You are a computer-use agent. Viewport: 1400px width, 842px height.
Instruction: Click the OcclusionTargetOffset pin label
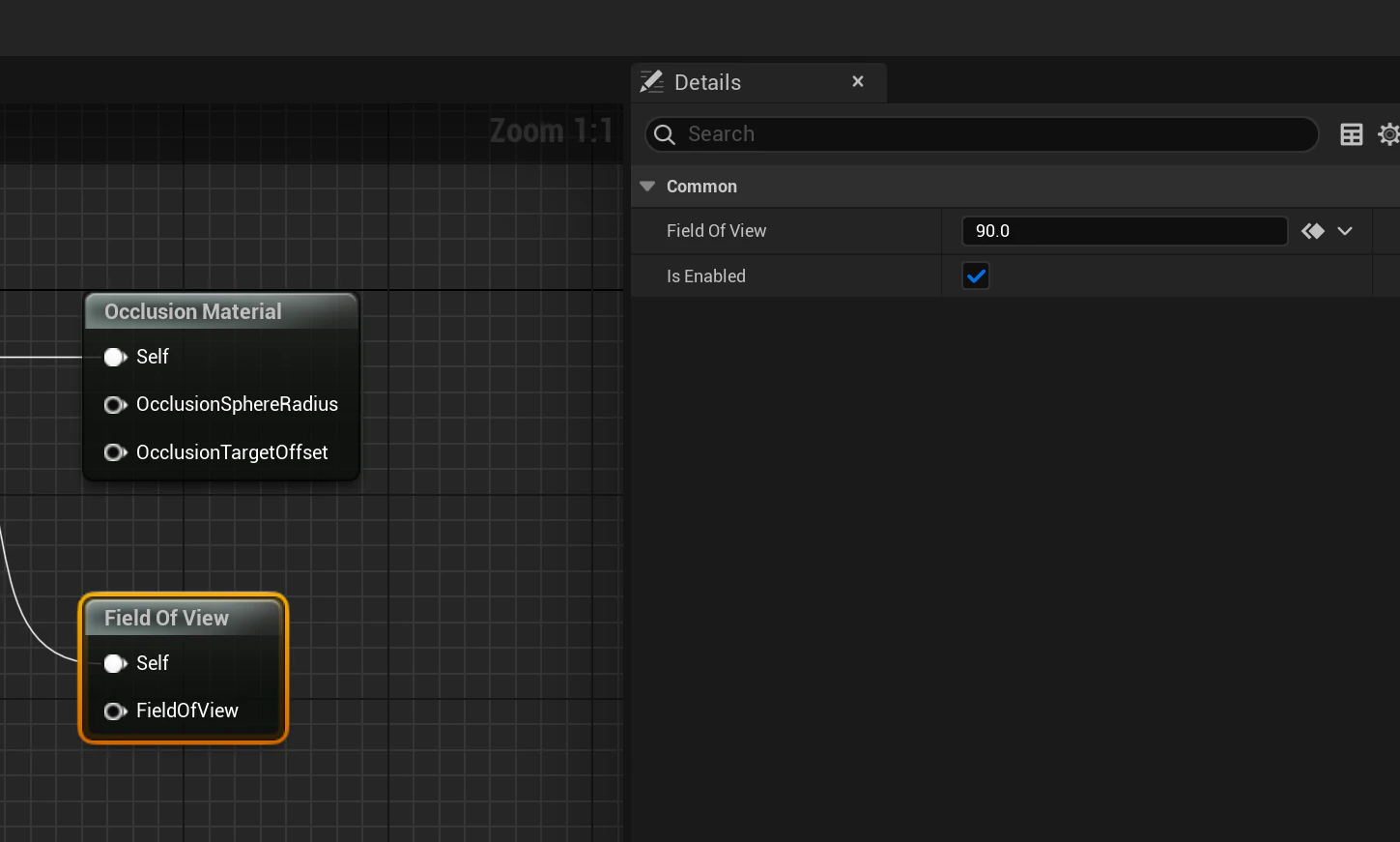point(232,452)
